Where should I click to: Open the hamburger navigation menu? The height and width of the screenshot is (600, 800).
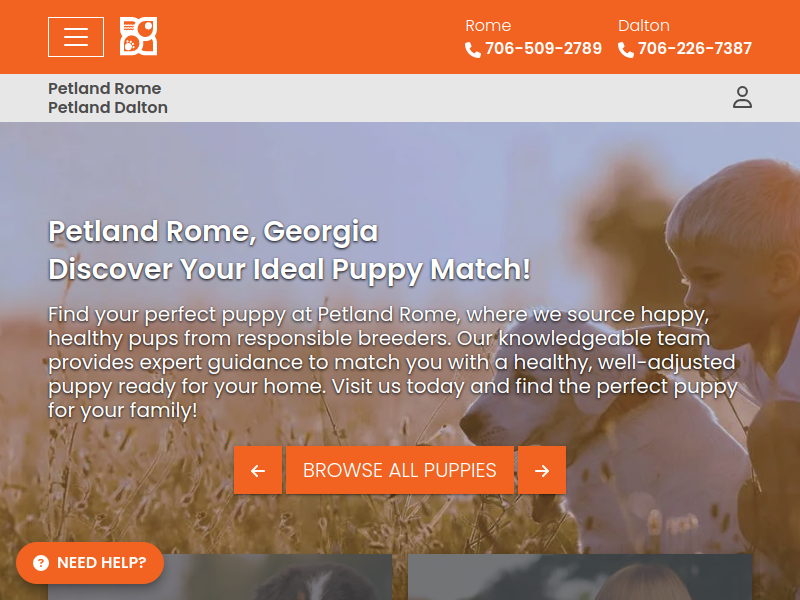pos(76,37)
